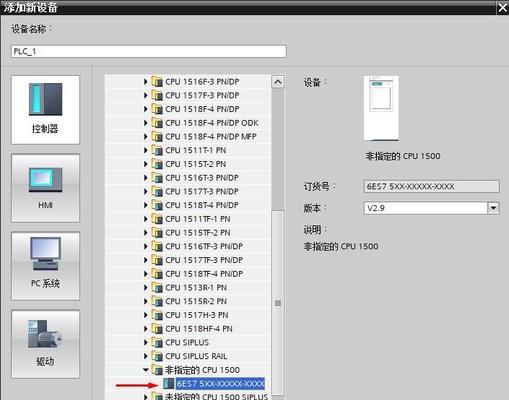The width and height of the screenshot is (509, 400).
Task: Select the PC 系统 category button
Action: (x=46, y=266)
